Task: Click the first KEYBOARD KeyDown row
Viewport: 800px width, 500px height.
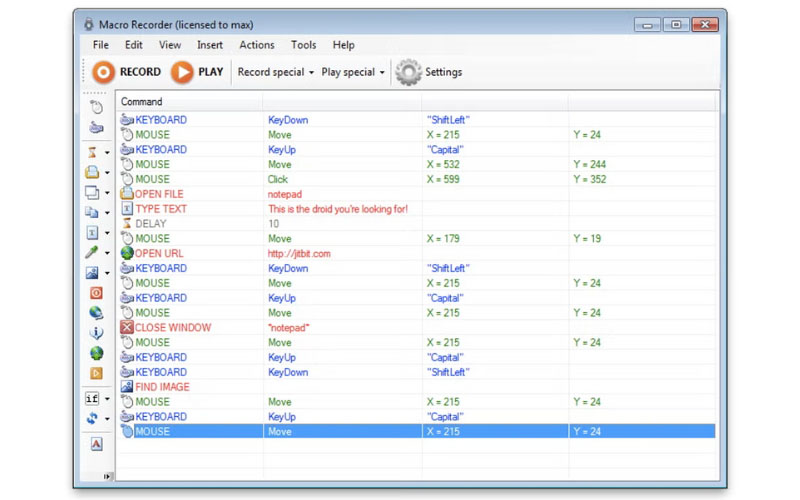Action: 416,120
